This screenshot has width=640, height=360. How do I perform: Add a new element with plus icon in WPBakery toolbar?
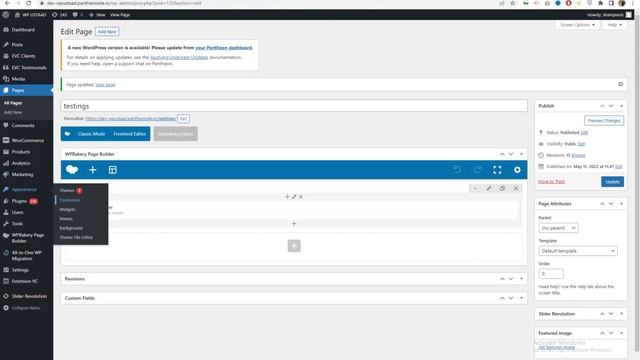pos(93,170)
